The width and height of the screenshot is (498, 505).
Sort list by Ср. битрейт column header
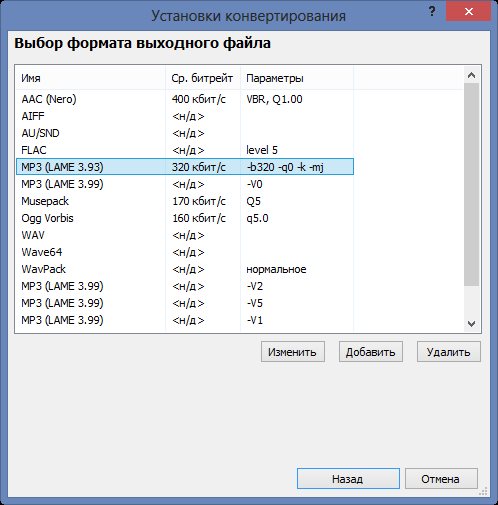[x=203, y=78]
